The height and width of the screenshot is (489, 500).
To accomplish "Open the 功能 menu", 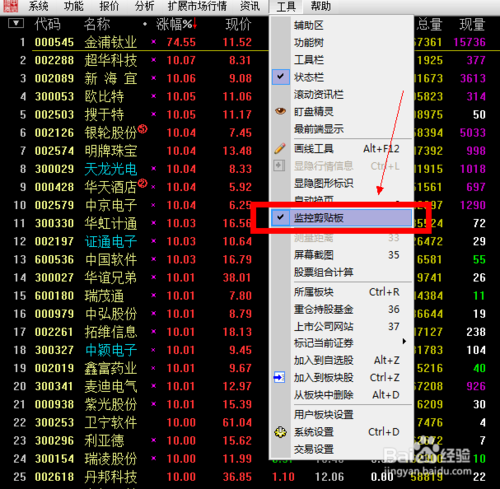I will point(74,6).
